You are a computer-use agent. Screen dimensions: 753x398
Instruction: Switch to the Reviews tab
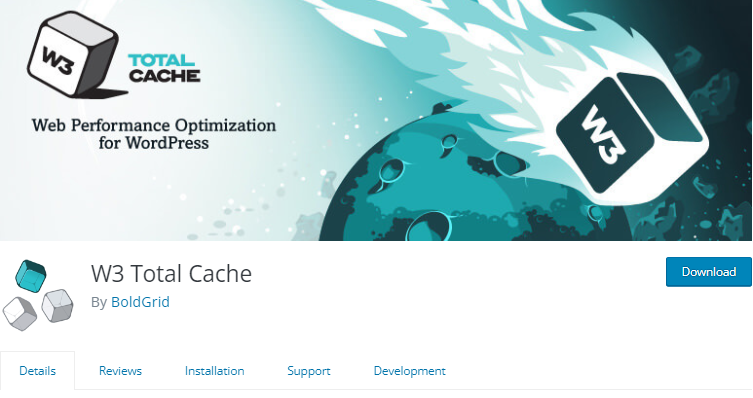coord(120,371)
